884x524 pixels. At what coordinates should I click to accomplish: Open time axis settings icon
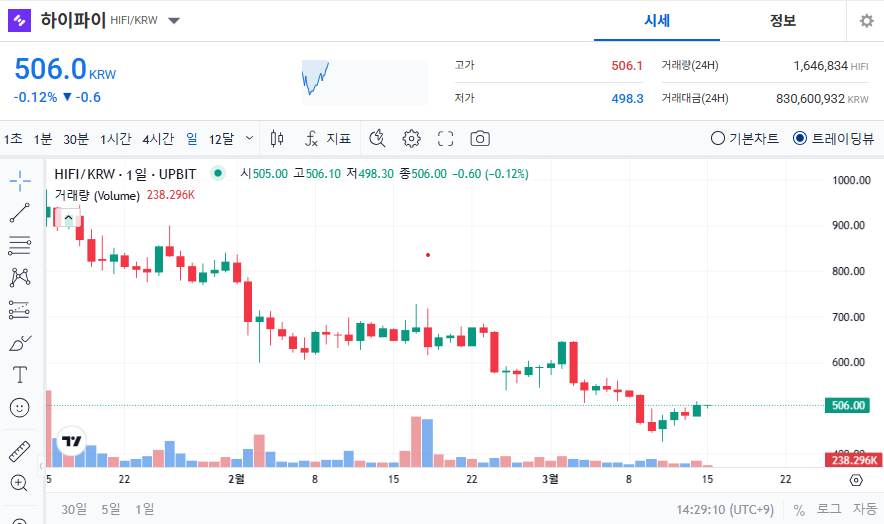coord(856,480)
